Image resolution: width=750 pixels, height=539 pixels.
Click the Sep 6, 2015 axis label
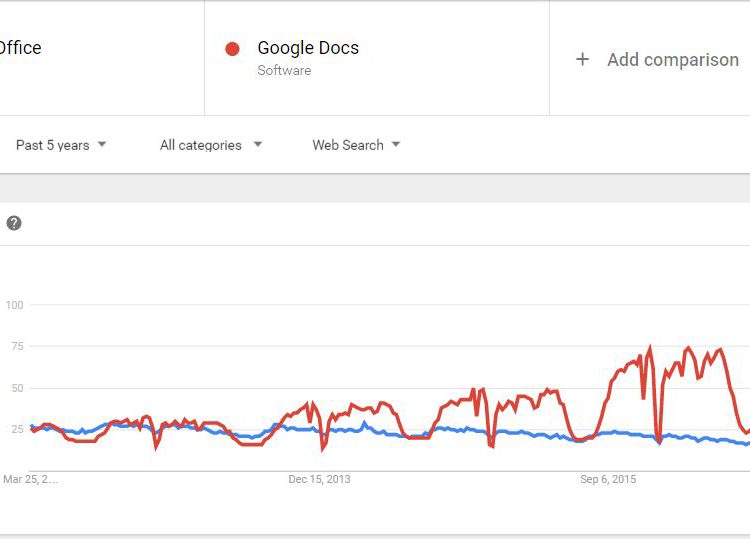[x=608, y=480]
